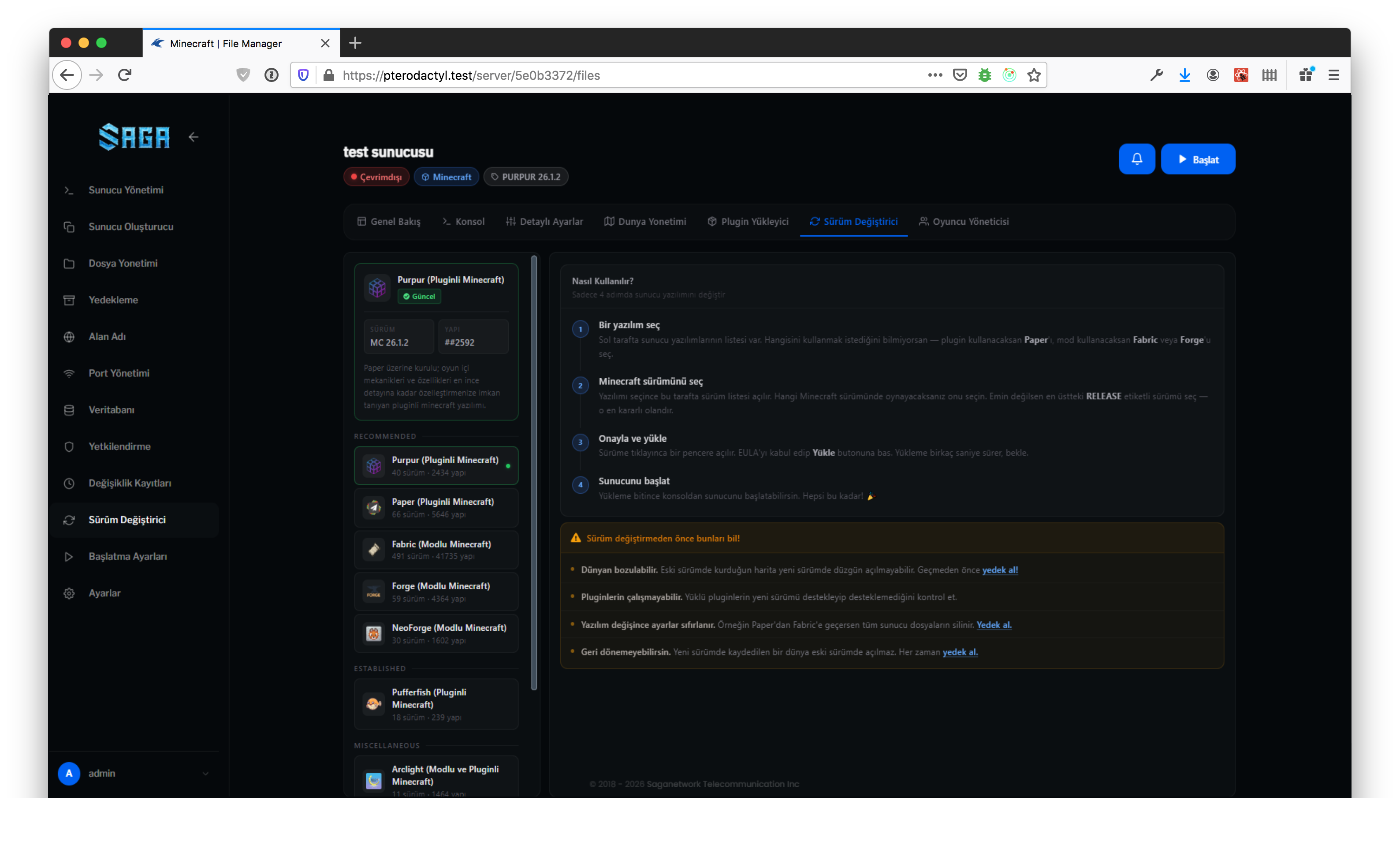Open Dunya Yonetimi tab
1400x841 pixels.
(645, 222)
